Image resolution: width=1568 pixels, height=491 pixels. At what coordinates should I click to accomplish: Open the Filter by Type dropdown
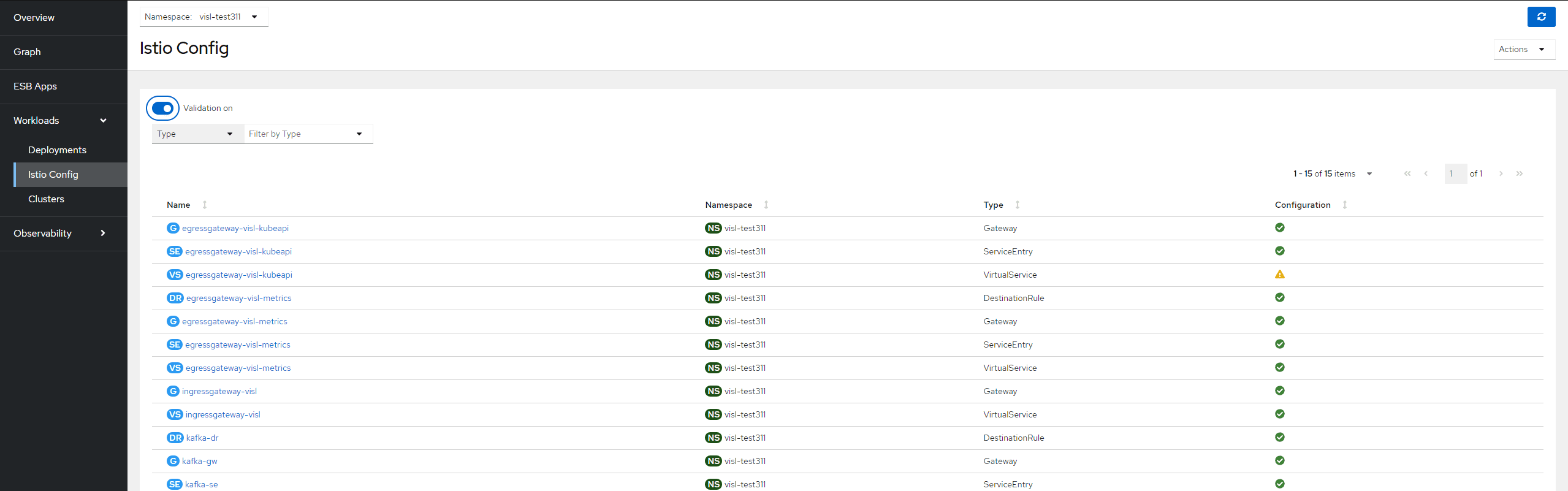click(x=308, y=134)
